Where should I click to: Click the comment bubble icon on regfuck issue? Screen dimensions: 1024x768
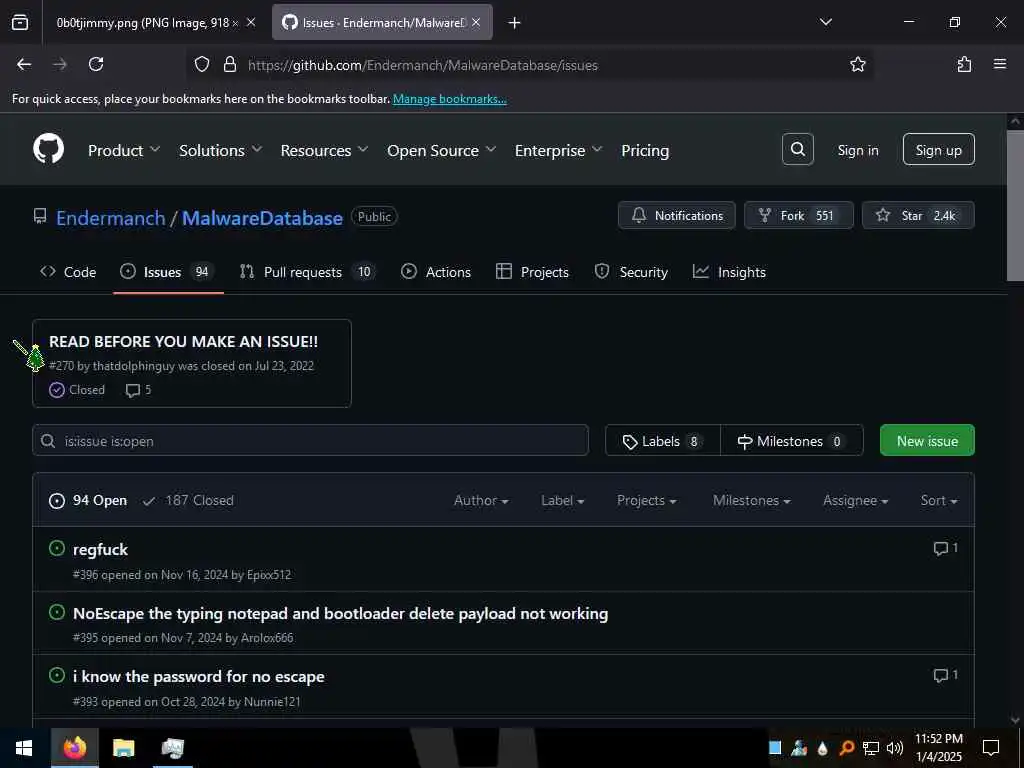(x=940, y=549)
